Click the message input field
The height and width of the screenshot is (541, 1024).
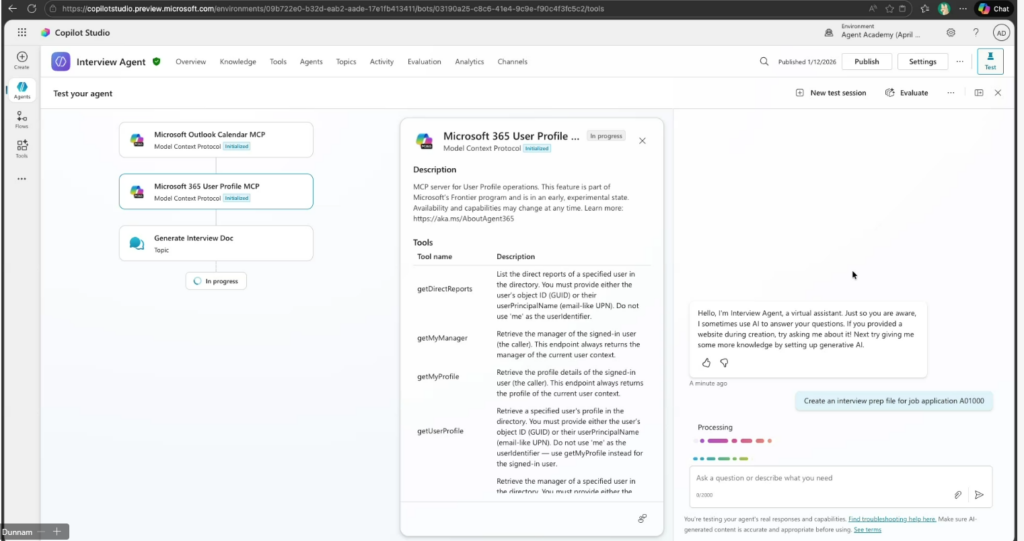(820, 478)
